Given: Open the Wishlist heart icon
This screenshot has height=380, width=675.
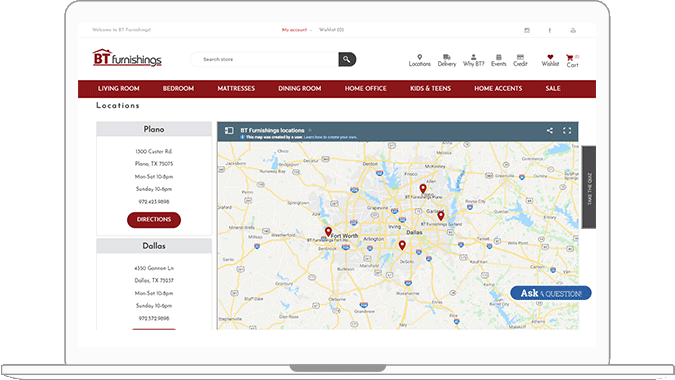Looking at the screenshot, I should pyautogui.click(x=550, y=57).
